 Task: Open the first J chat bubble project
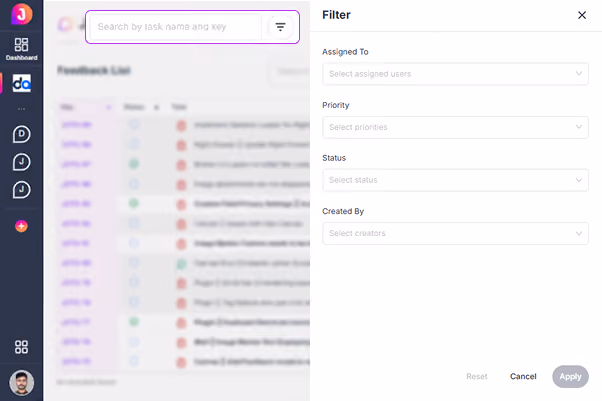(x=22, y=162)
